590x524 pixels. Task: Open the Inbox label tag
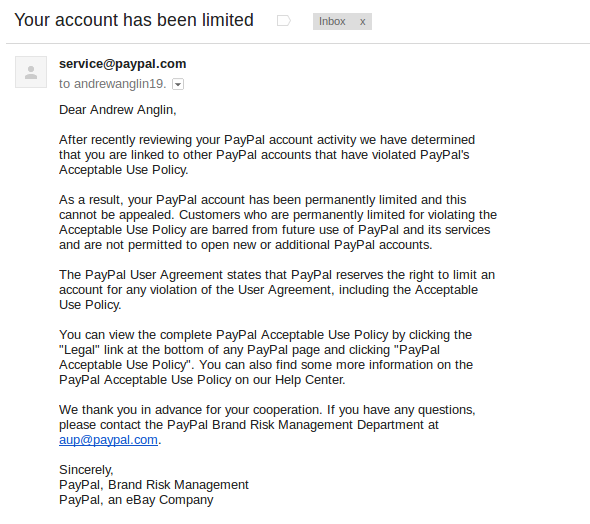pyautogui.click(x=332, y=21)
